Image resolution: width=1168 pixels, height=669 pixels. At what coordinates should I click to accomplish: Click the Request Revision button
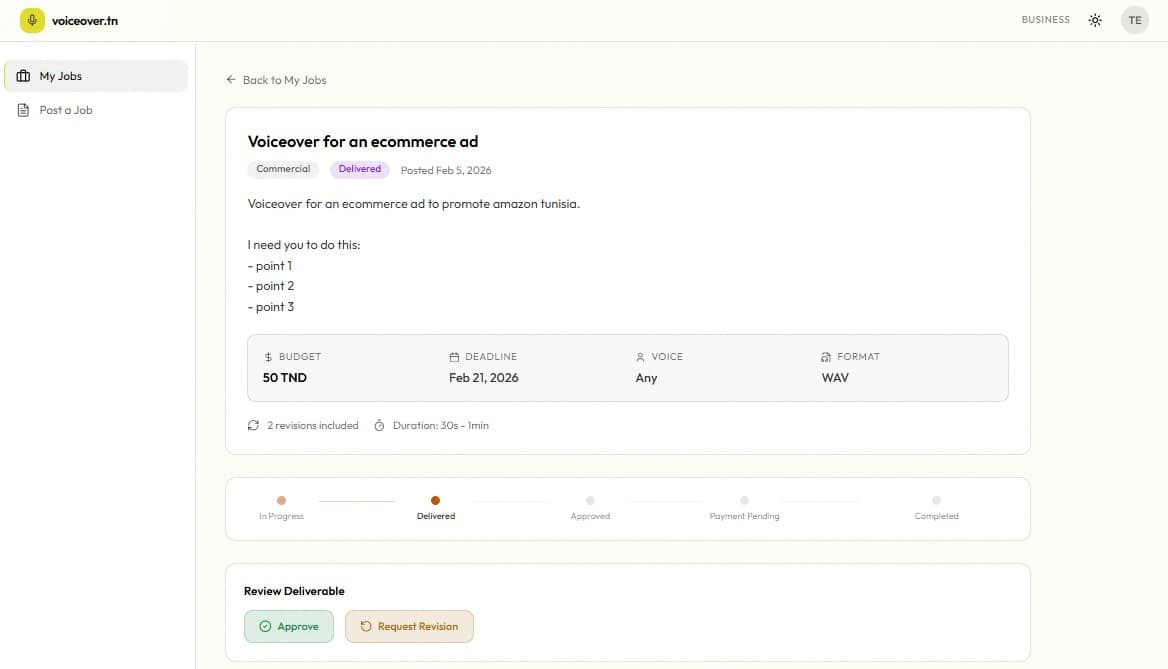pos(409,626)
